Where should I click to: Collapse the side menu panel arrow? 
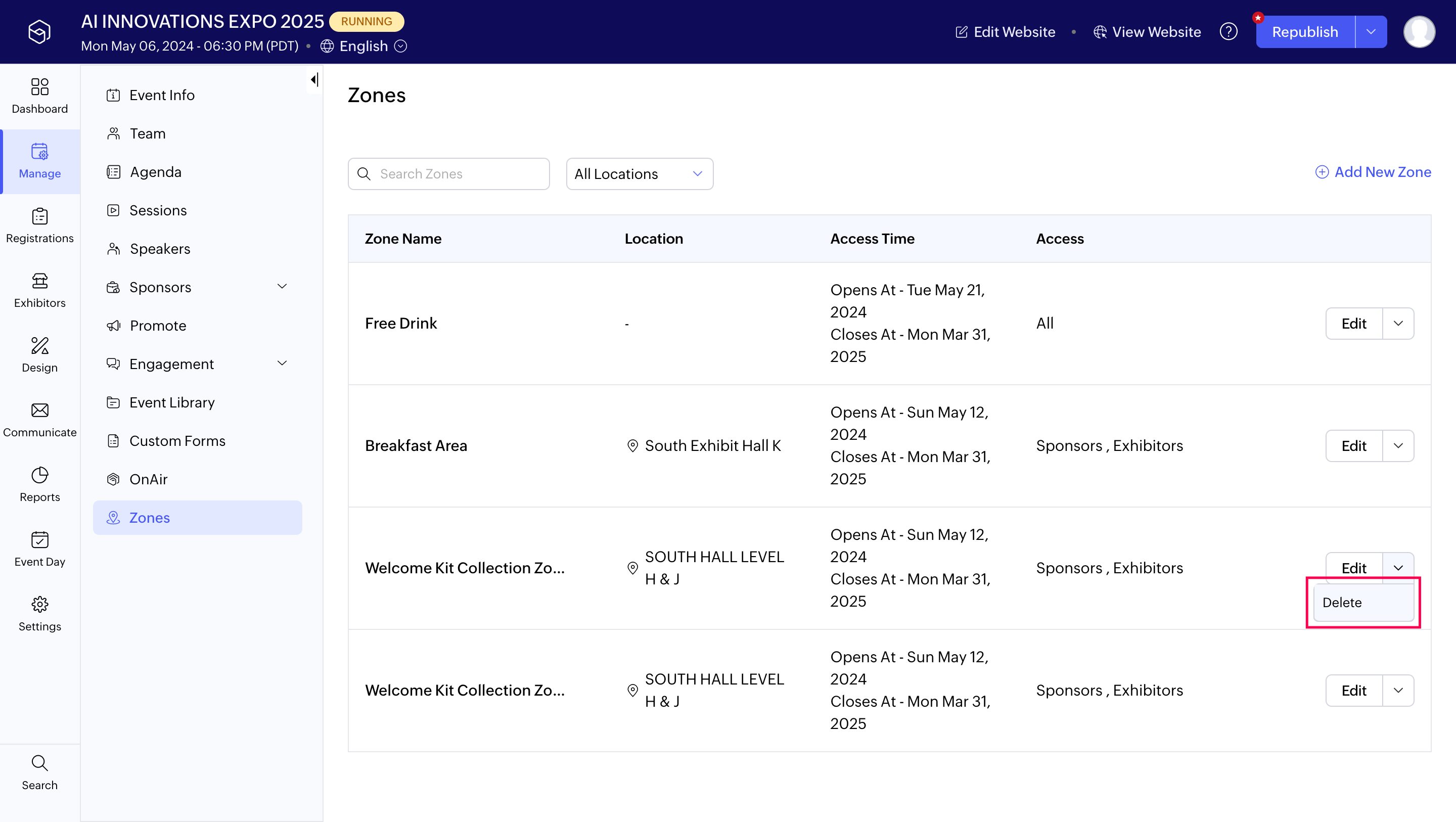pyautogui.click(x=314, y=80)
